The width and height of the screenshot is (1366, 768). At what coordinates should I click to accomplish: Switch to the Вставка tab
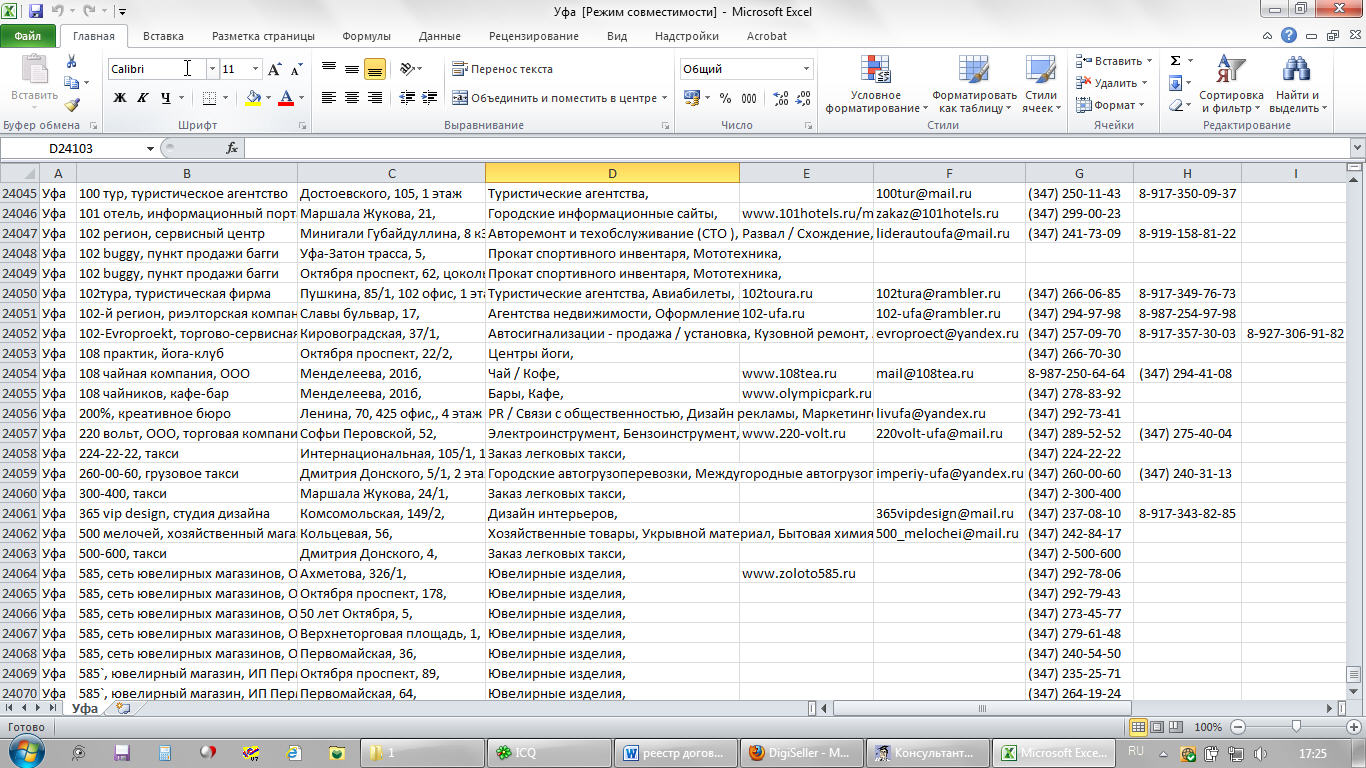[x=163, y=36]
